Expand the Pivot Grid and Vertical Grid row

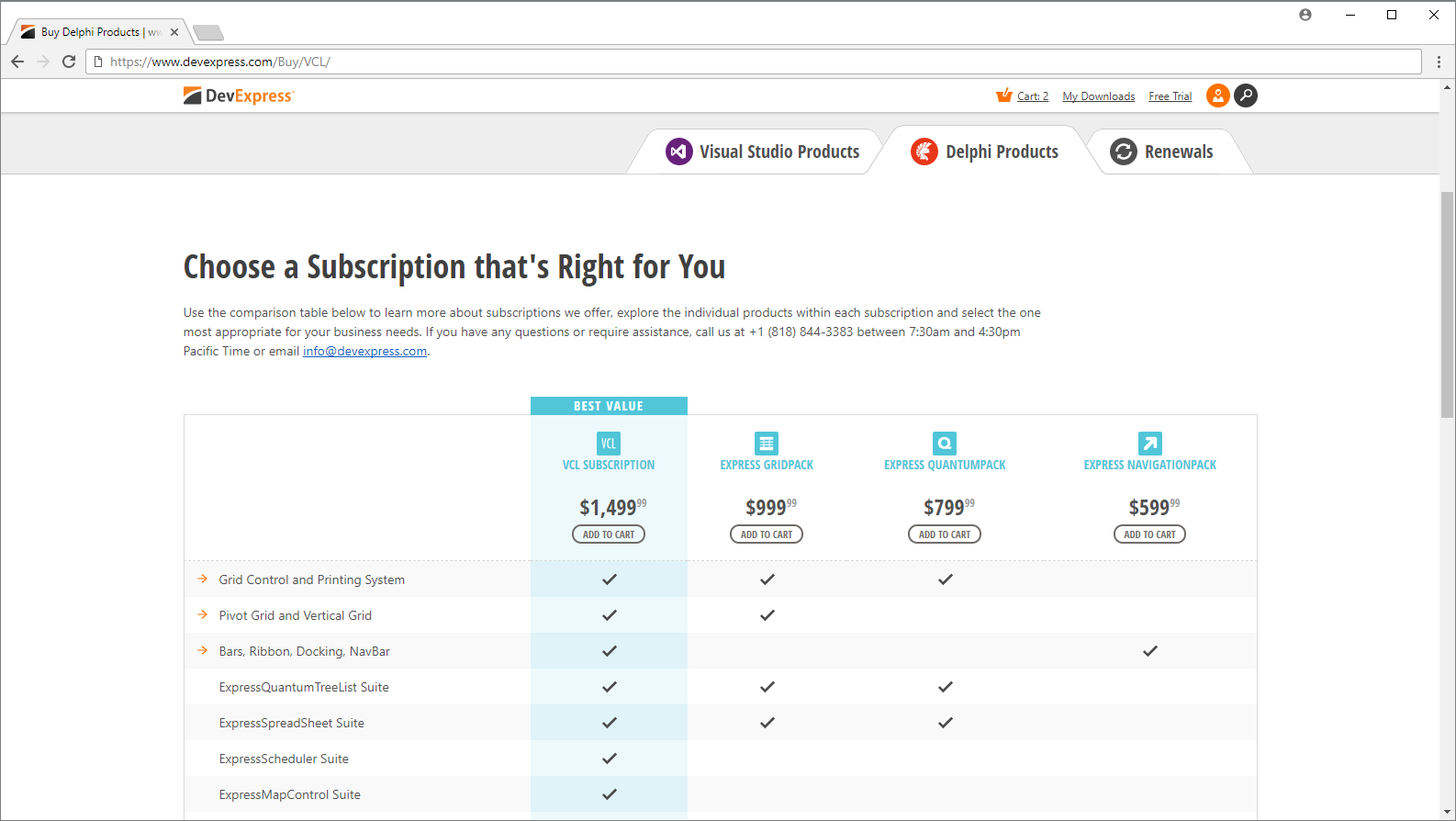coord(203,615)
